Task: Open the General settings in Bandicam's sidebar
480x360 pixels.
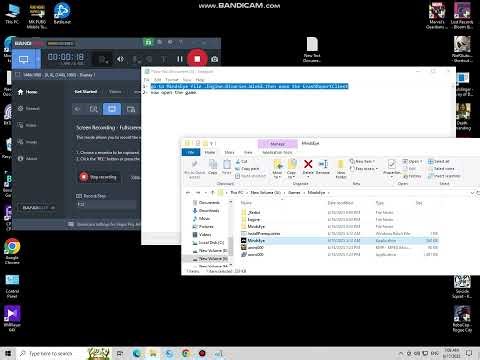Action: 28,109
